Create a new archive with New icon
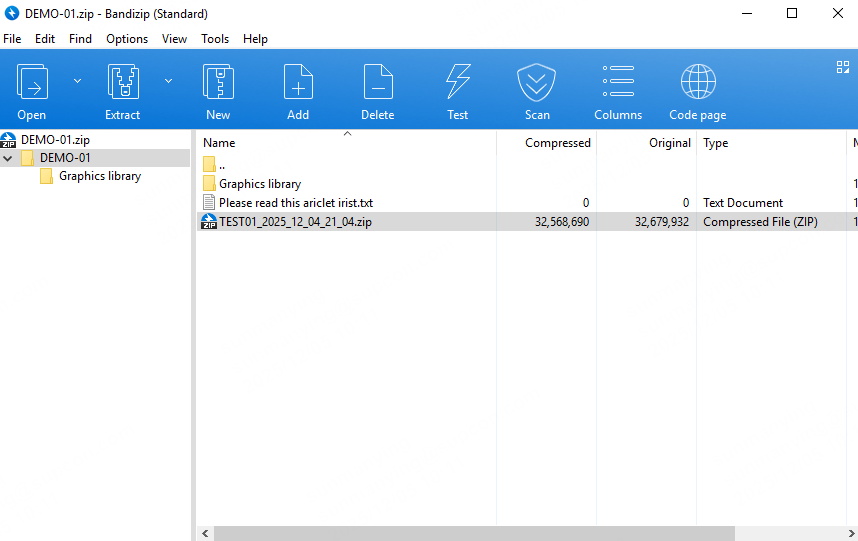858x541 pixels. click(x=218, y=82)
